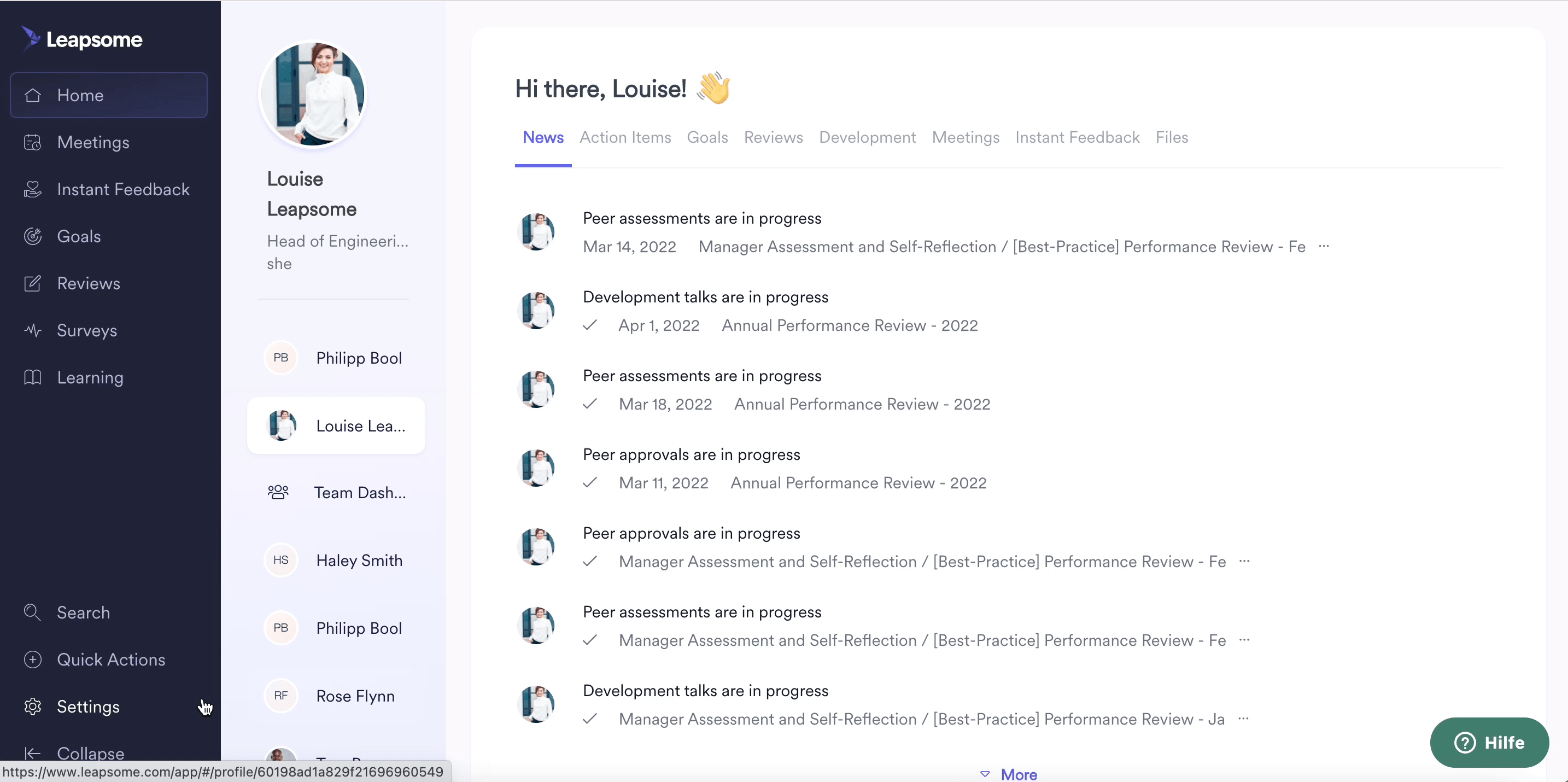Expand the ellipsis on the Mar 14, 2022 item
The width and height of the screenshot is (1568, 782).
[x=1324, y=246]
